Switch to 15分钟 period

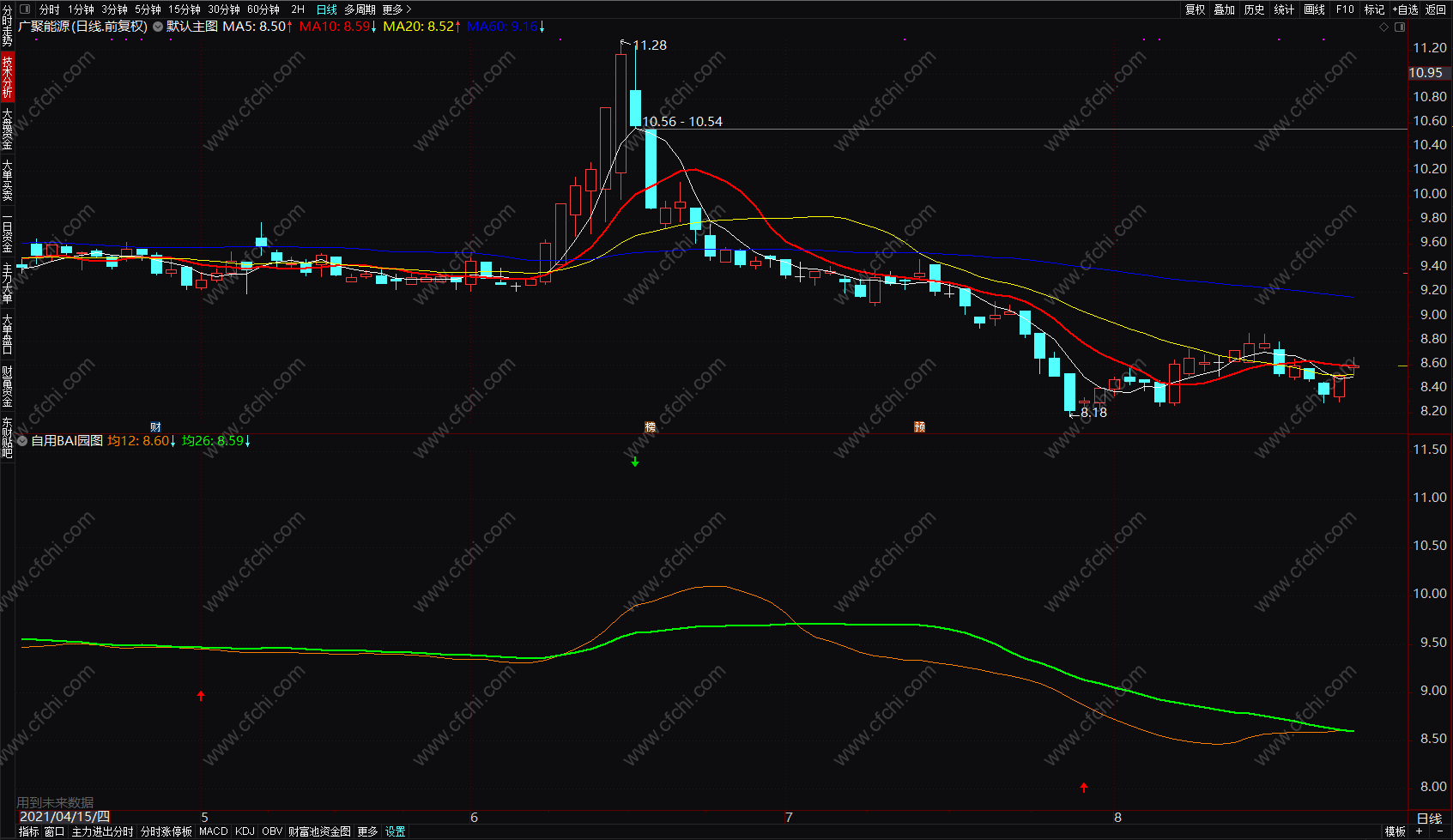[185, 9]
